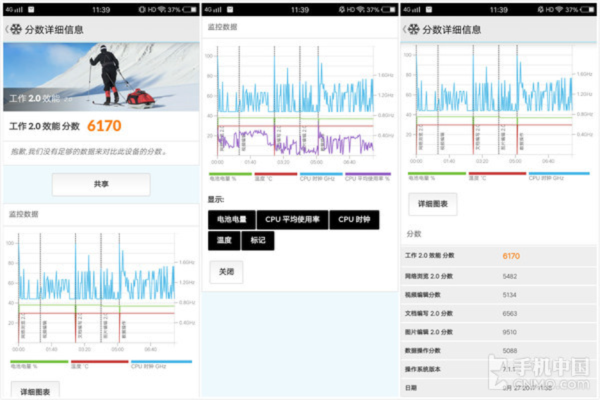Tap blue CPU clock legend in middle chart
This screenshot has width=600, height=400.
321,176
